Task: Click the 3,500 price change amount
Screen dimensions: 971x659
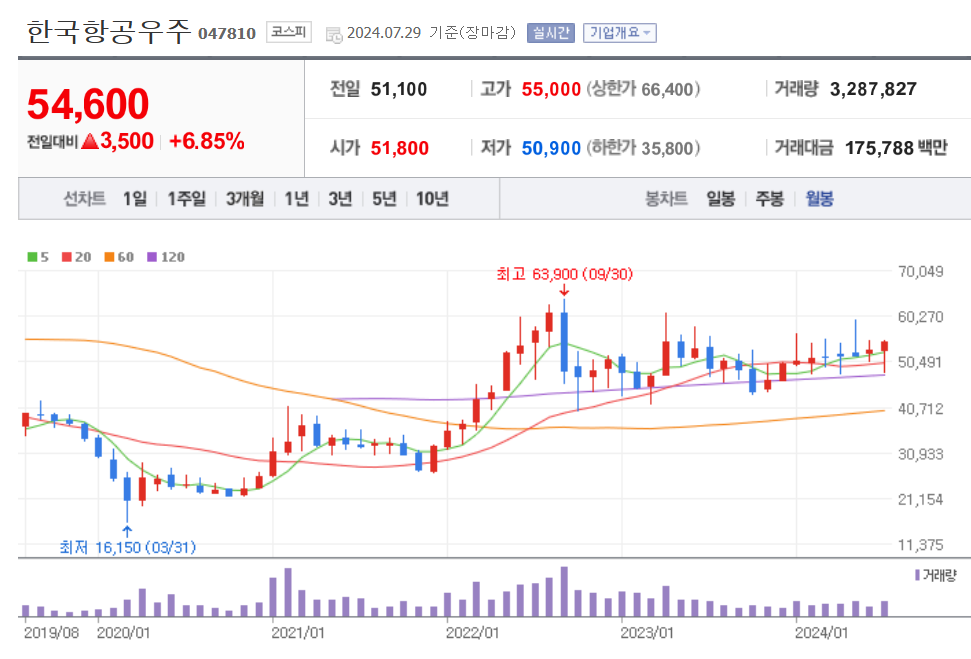Action: click(x=127, y=141)
